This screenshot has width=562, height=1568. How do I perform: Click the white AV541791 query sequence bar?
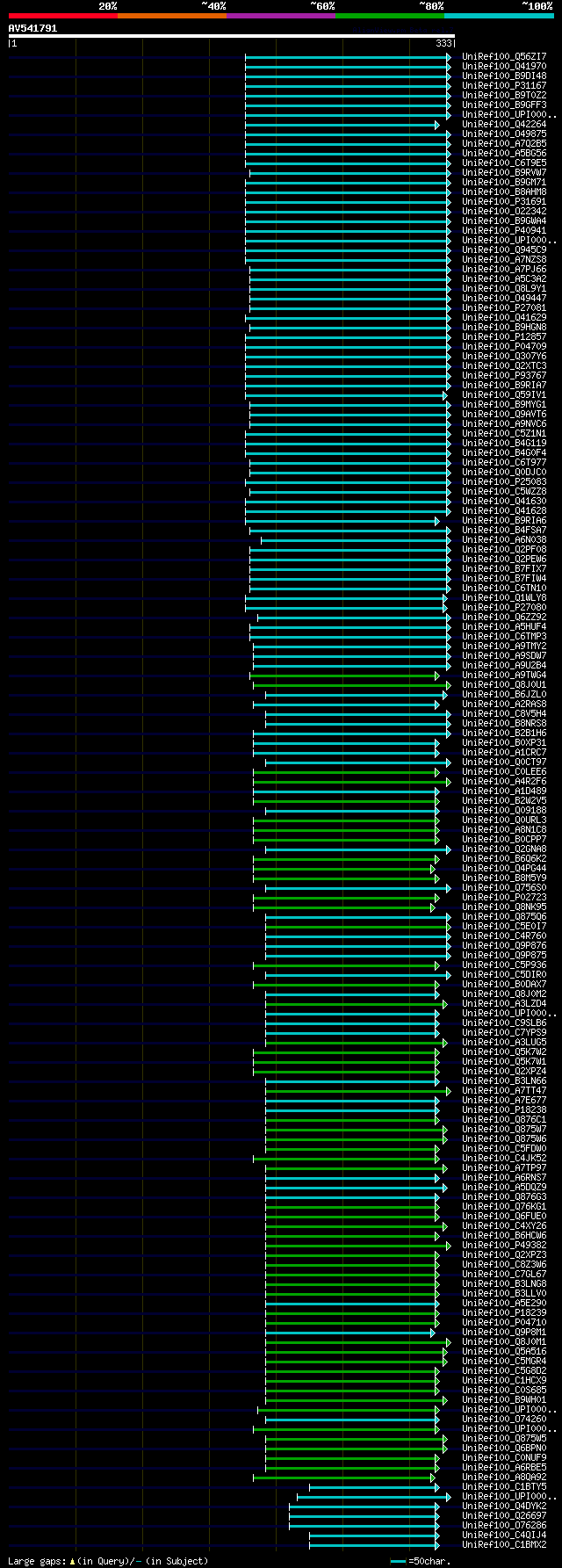coord(232,36)
